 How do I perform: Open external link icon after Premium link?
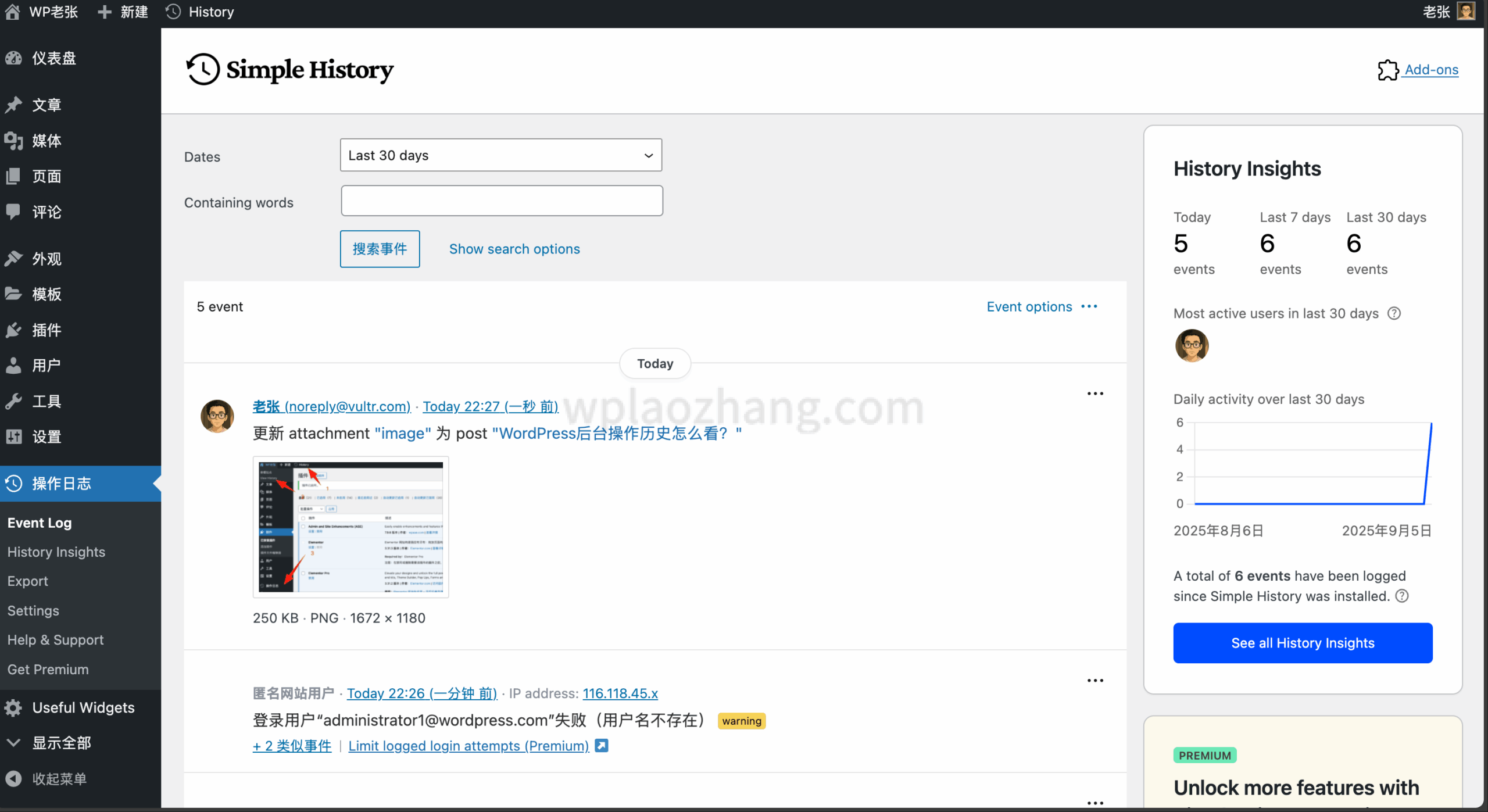coord(602,746)
